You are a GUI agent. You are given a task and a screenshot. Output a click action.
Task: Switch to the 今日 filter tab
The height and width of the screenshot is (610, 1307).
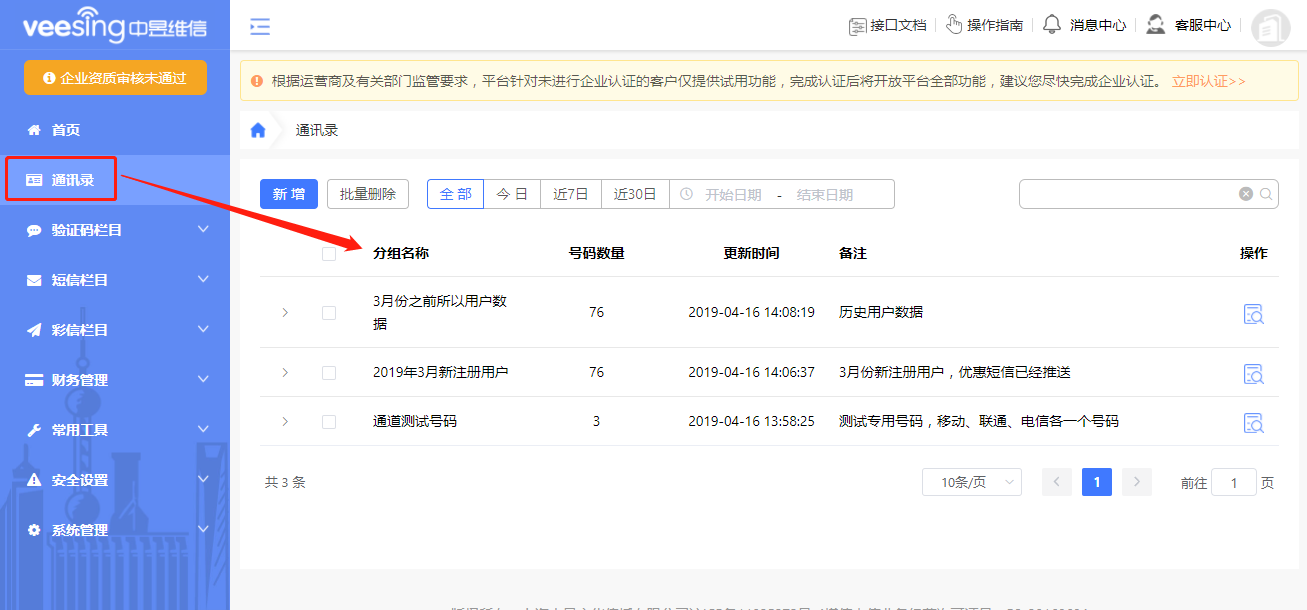[x=511, y=194]
